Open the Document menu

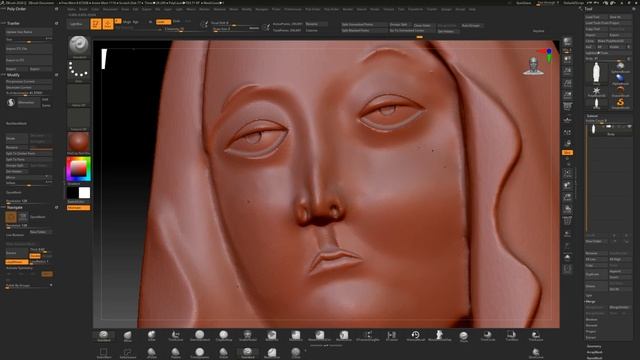[110, 9]
